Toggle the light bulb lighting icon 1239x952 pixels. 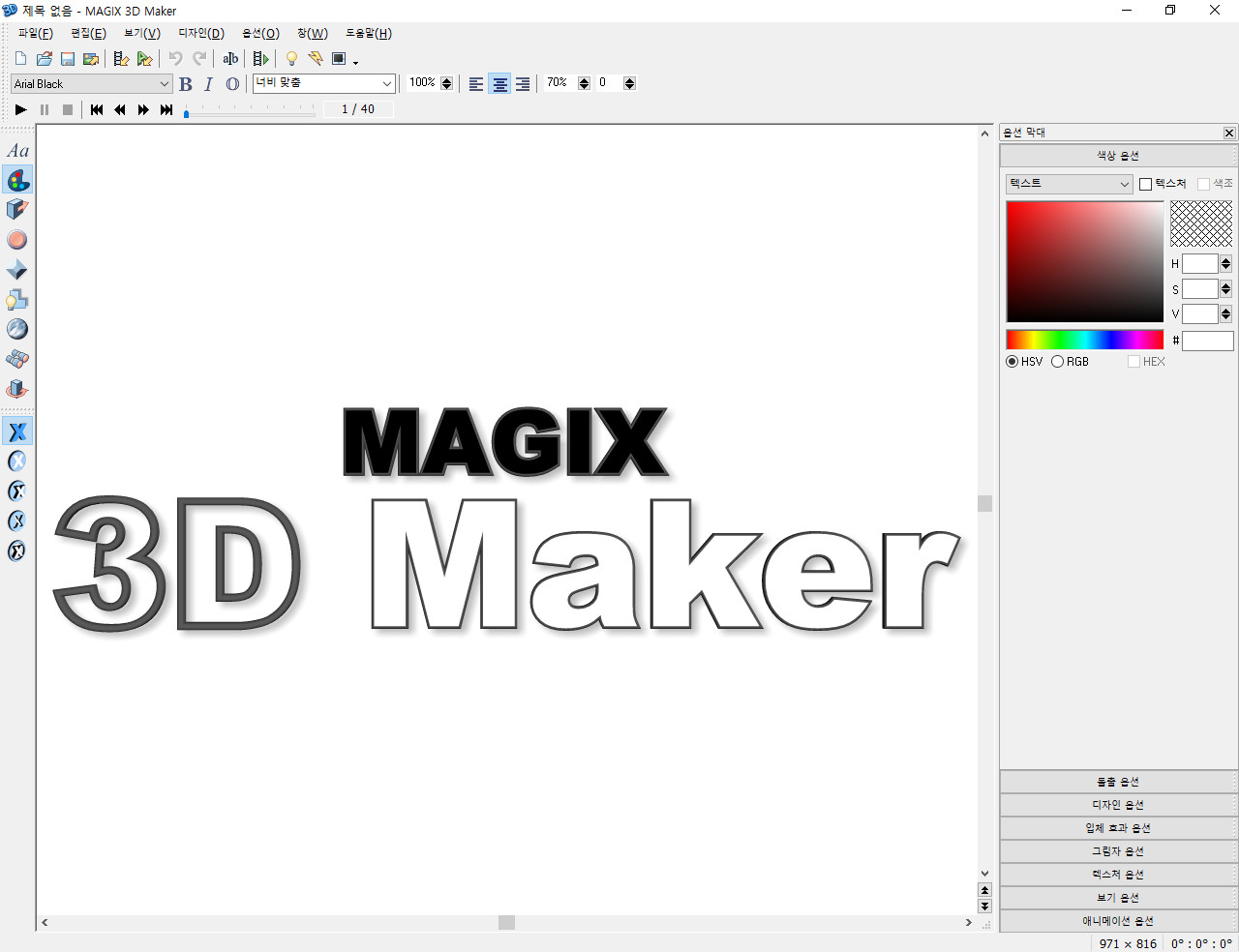coord(291,59)
